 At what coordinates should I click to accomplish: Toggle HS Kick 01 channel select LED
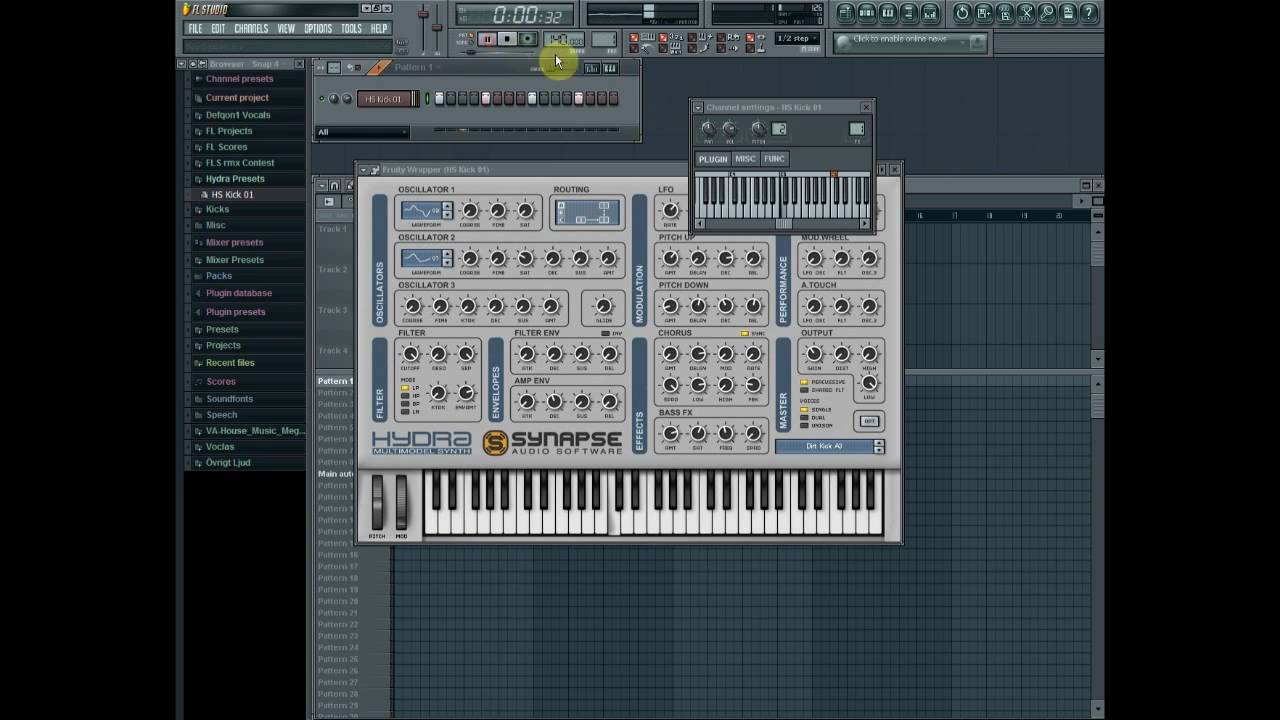pos(427,99)
